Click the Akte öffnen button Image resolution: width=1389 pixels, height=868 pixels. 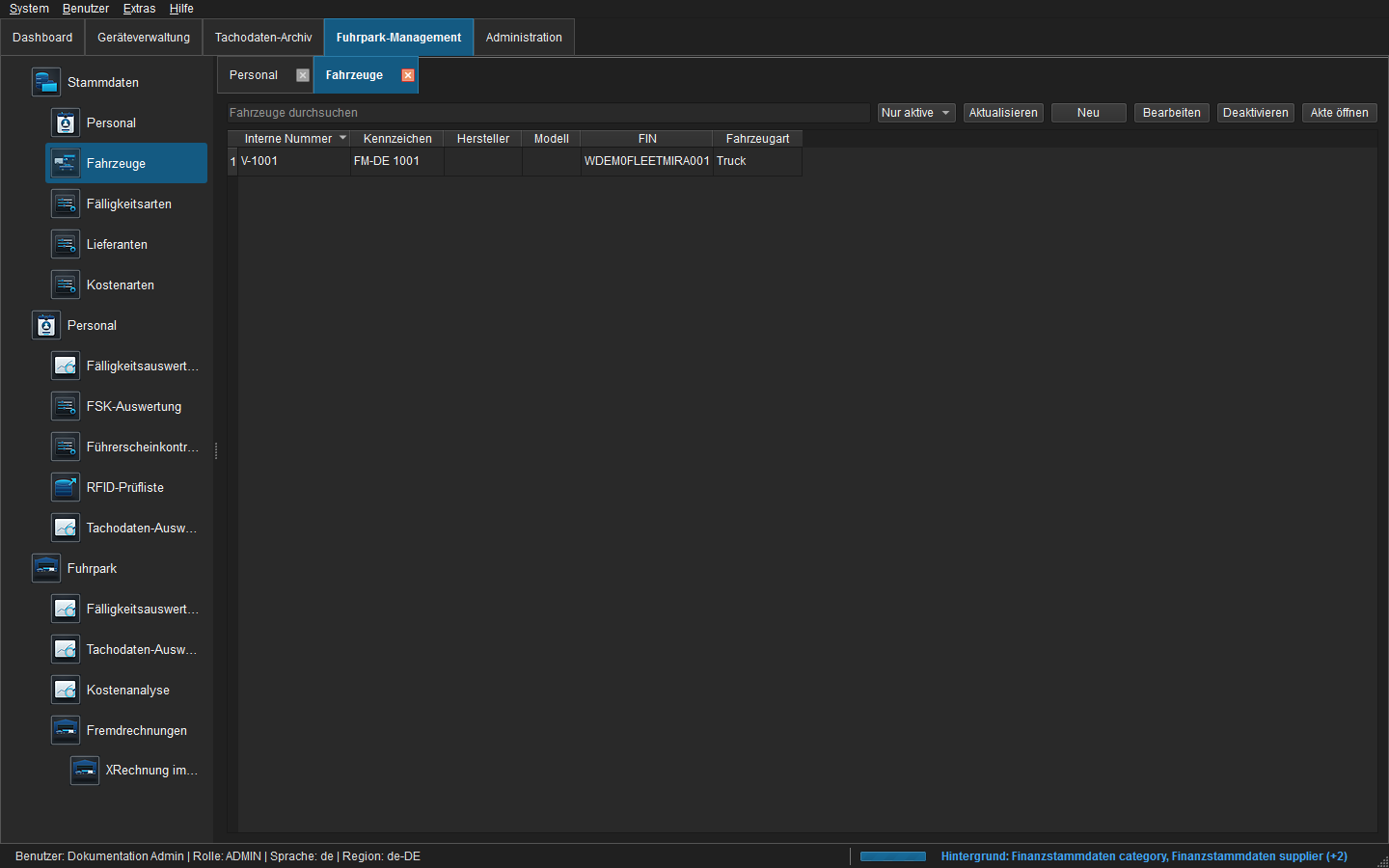[1339, 113]
